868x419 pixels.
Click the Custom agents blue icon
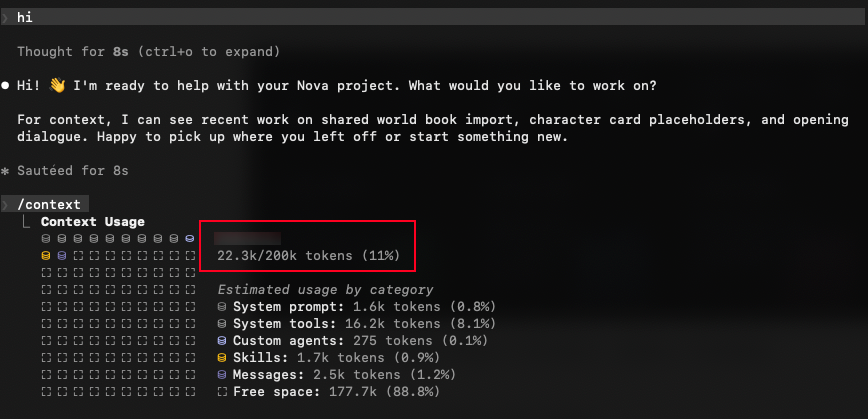point(222,341)
